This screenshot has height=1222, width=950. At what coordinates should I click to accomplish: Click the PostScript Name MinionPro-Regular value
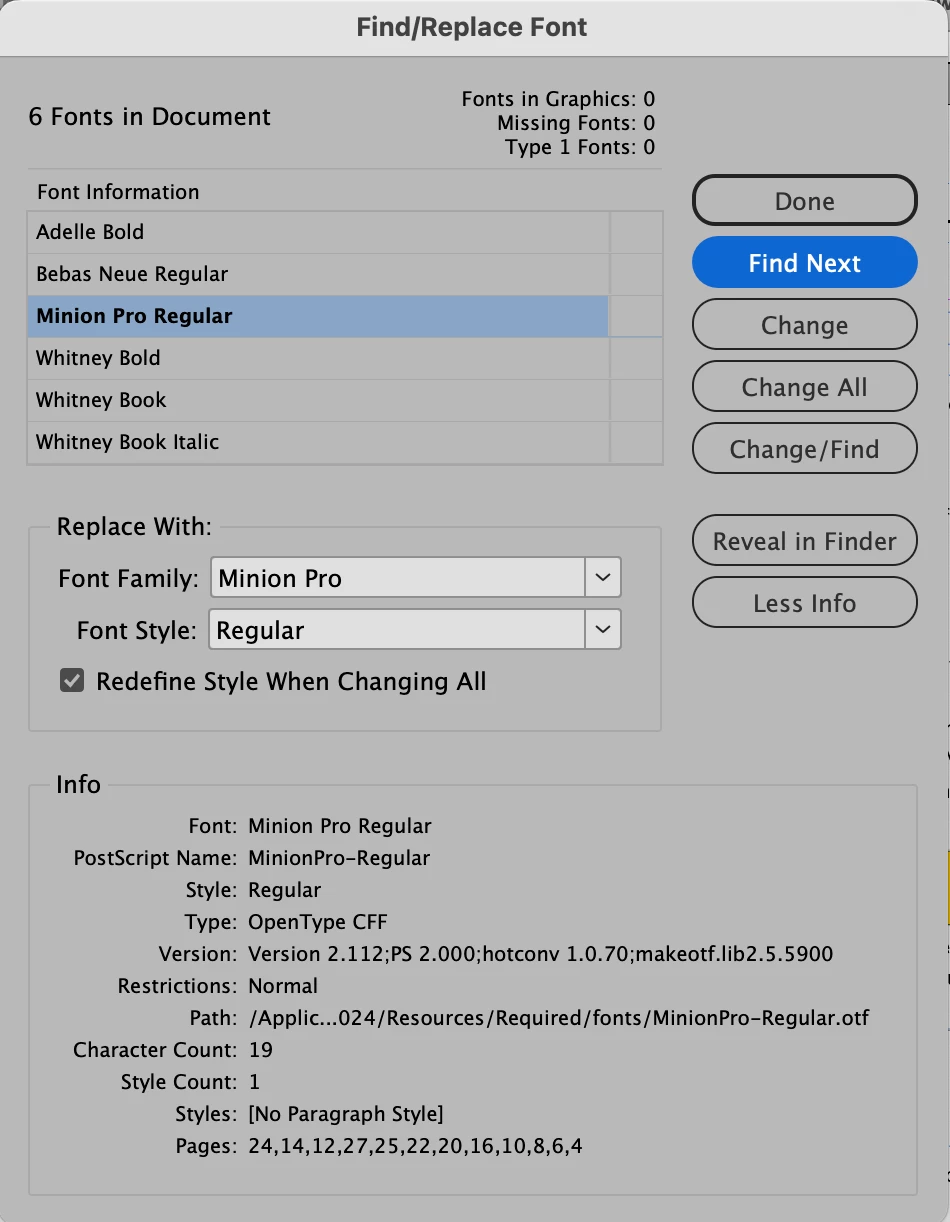[339, 858]
